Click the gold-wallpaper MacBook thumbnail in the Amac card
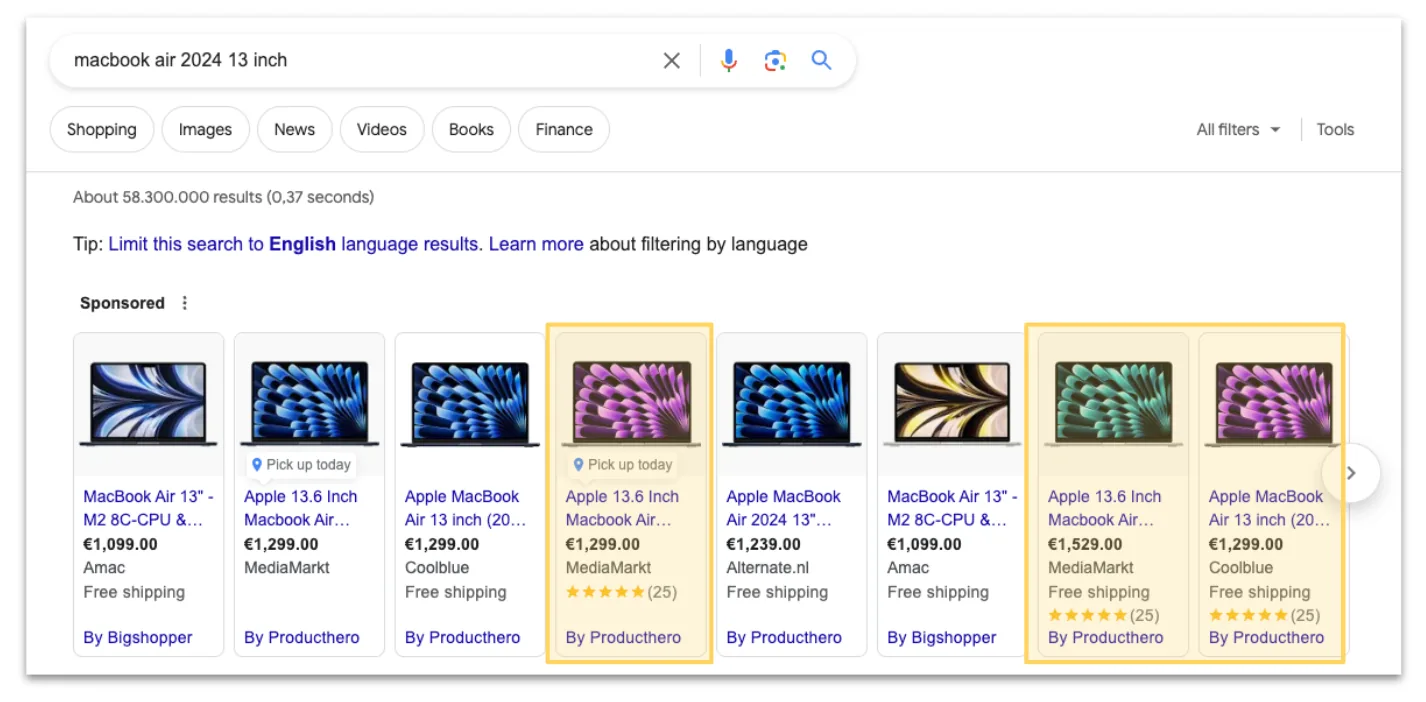The height and width of the screenshot is (702, 1426). tap(952, 404)
